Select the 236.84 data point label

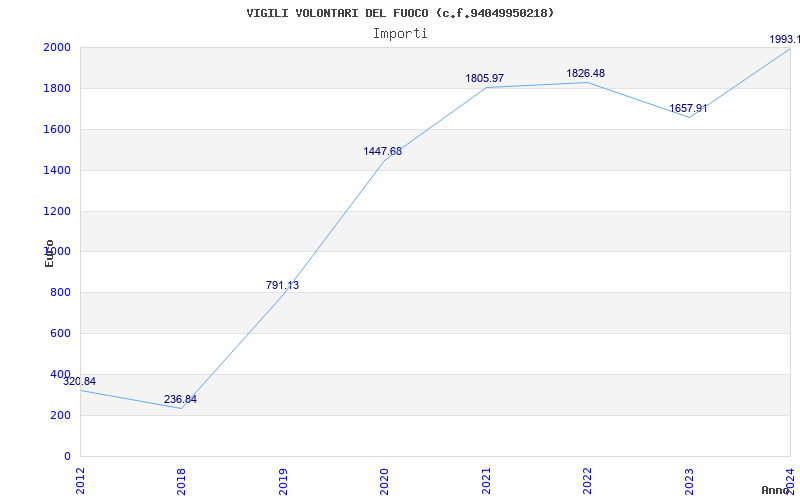pyautogui.click(x=180, y=399)
